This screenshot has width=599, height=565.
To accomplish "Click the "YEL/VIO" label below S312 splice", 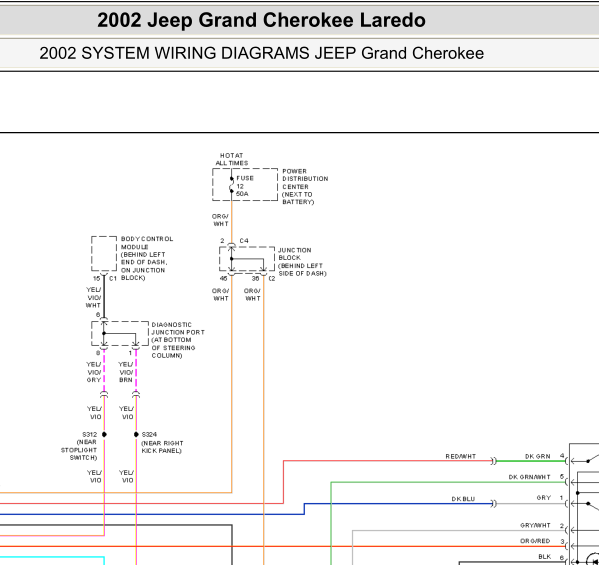I will pos(94,476).
